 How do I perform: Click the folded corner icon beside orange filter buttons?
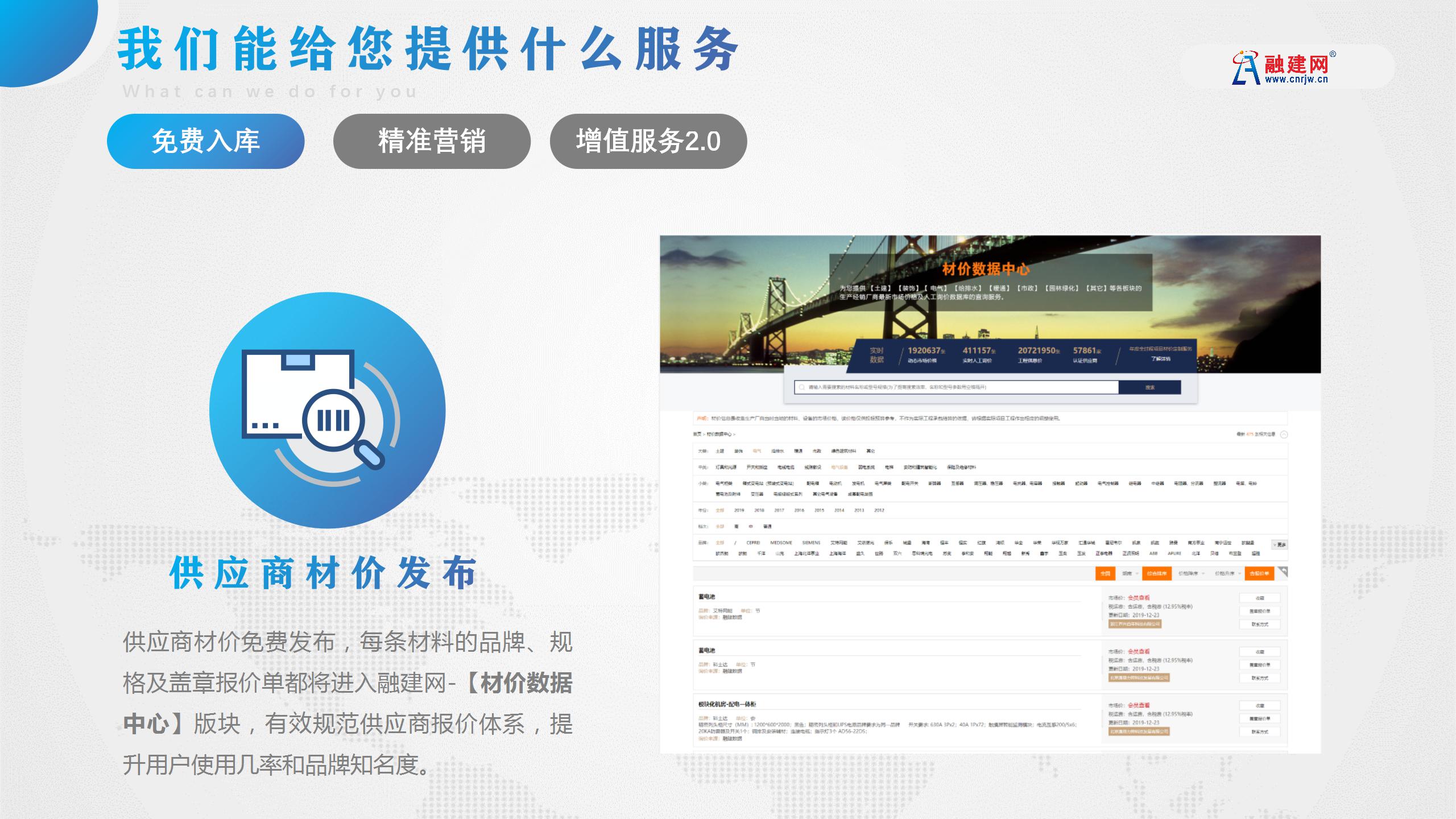tap(1283, 572)
